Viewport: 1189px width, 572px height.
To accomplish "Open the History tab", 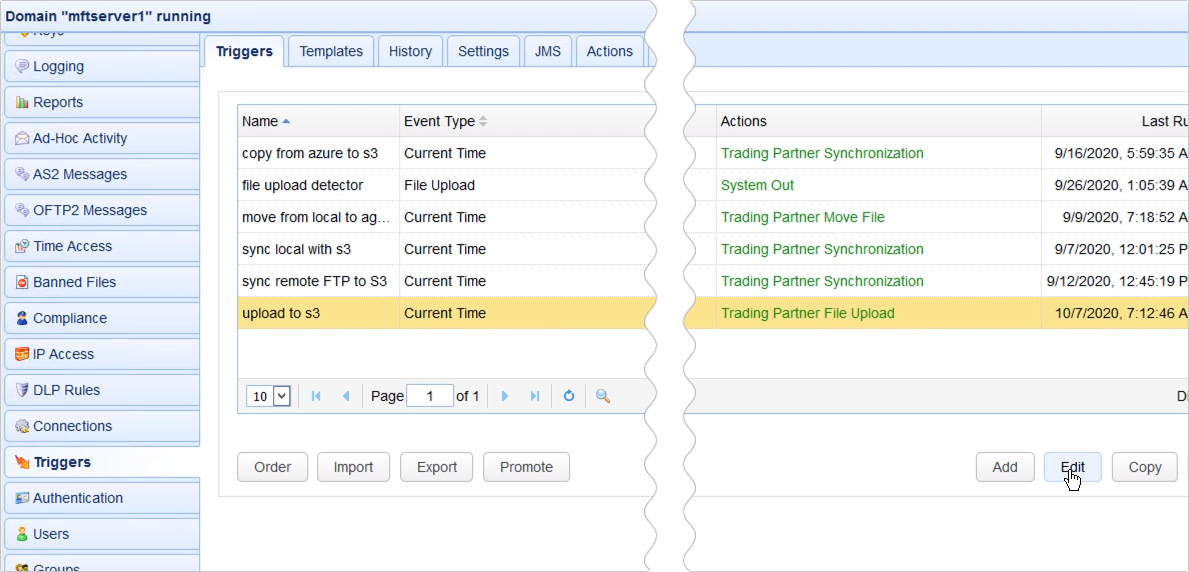I will point(410,51).
